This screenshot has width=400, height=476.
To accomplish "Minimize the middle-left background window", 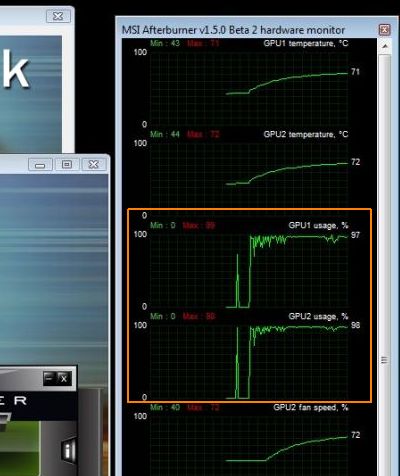I will tap(40, 165).
